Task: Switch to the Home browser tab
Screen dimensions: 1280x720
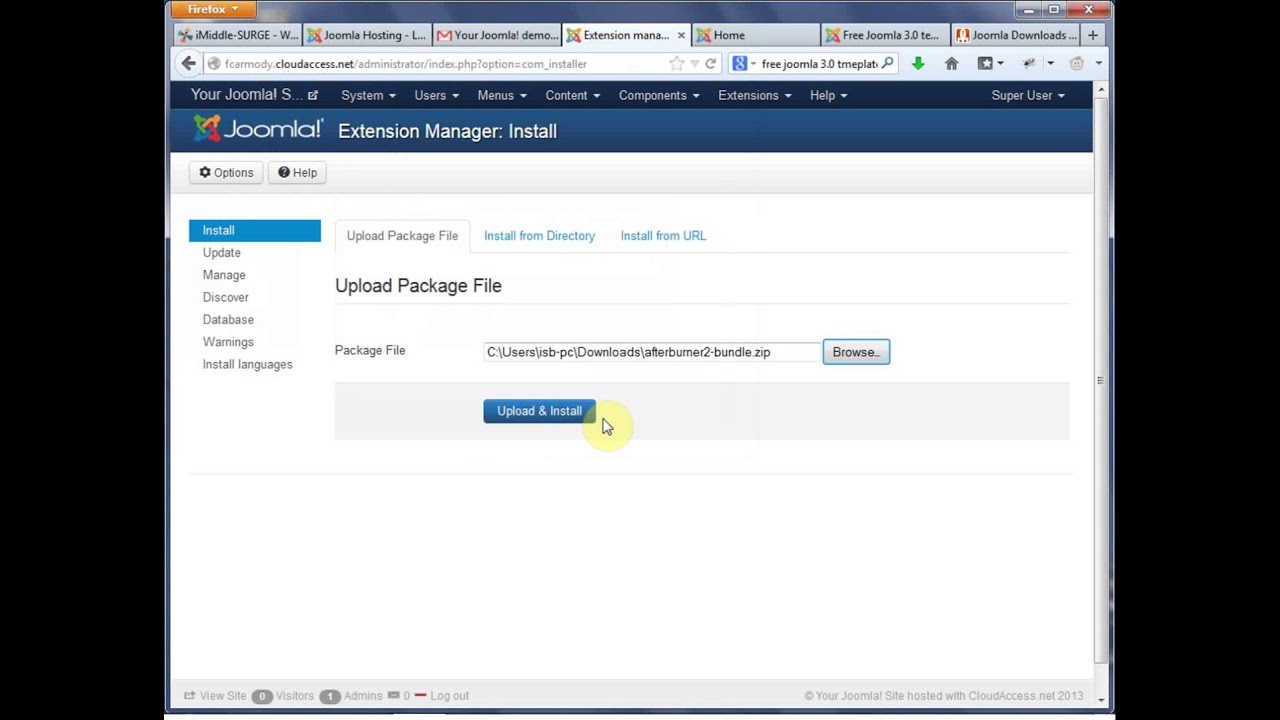Action: coord(755,35)
